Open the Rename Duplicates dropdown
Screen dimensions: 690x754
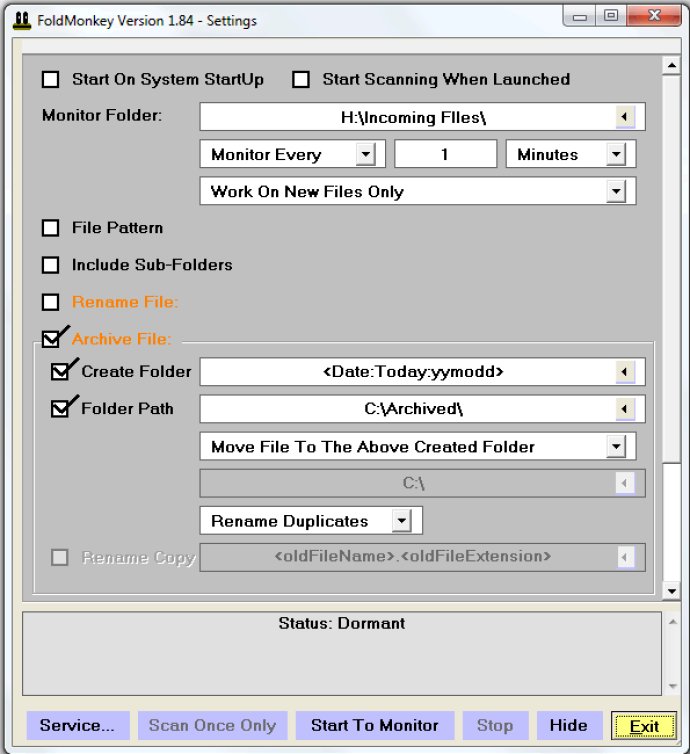pyautogui.click(x=402, y=521)
